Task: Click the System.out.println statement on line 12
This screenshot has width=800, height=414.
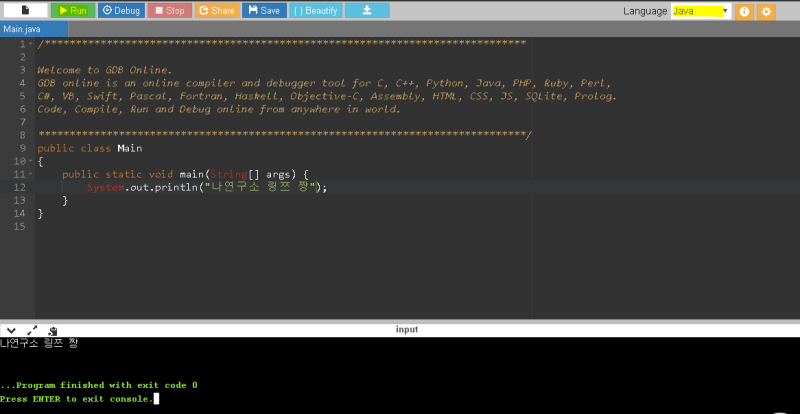Action: 207,187
